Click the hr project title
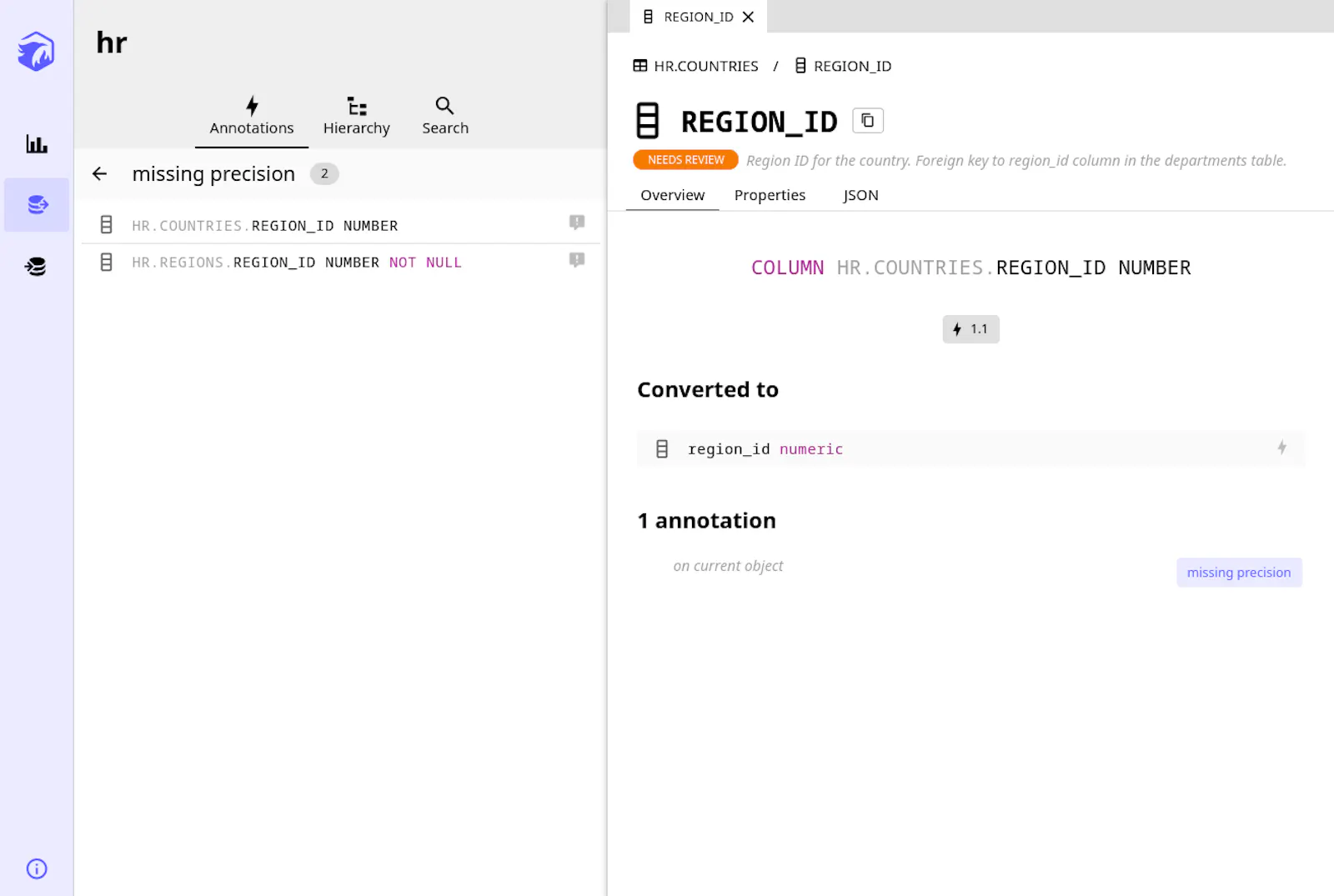This screenshot has height=896, width=1334. click(112, 43)
